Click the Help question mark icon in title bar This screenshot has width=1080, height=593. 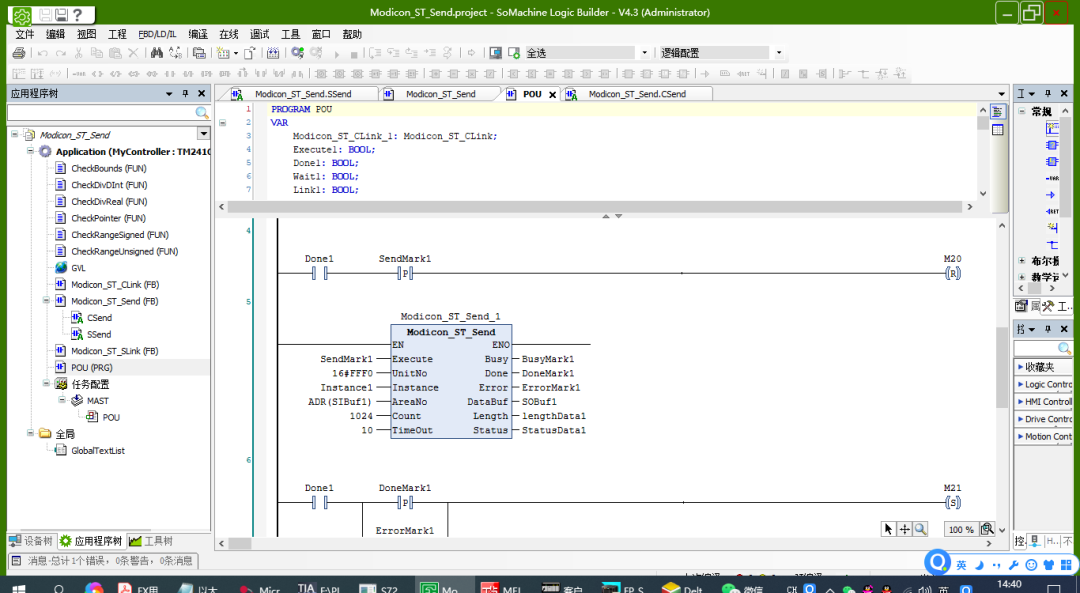pos(77,14)
